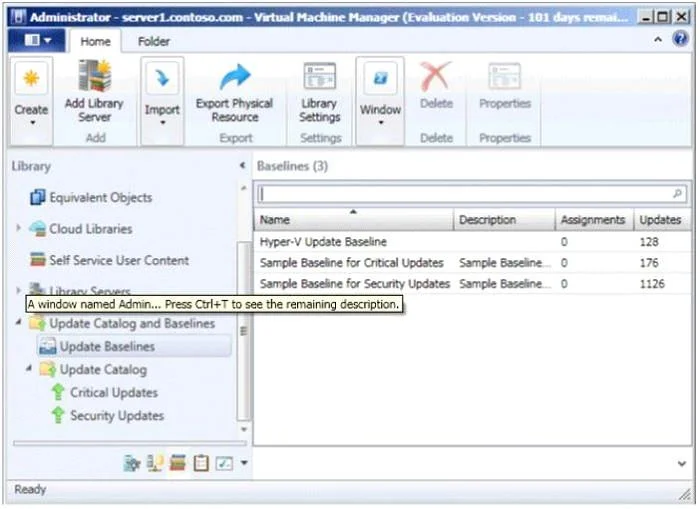Click the window title bar system icon

[x=18, y=17]
